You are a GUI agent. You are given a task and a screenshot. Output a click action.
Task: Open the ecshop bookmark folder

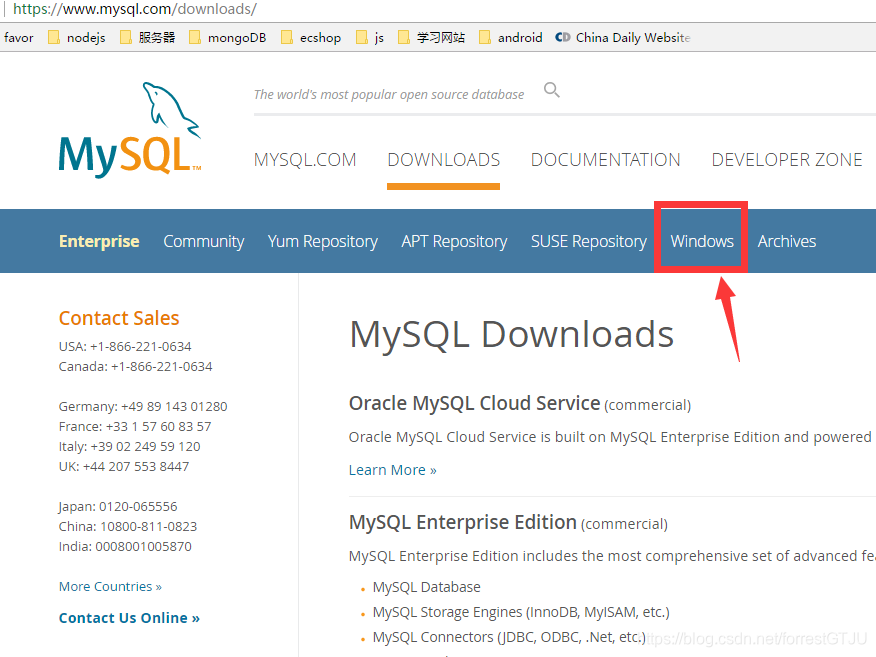[311, 37]
